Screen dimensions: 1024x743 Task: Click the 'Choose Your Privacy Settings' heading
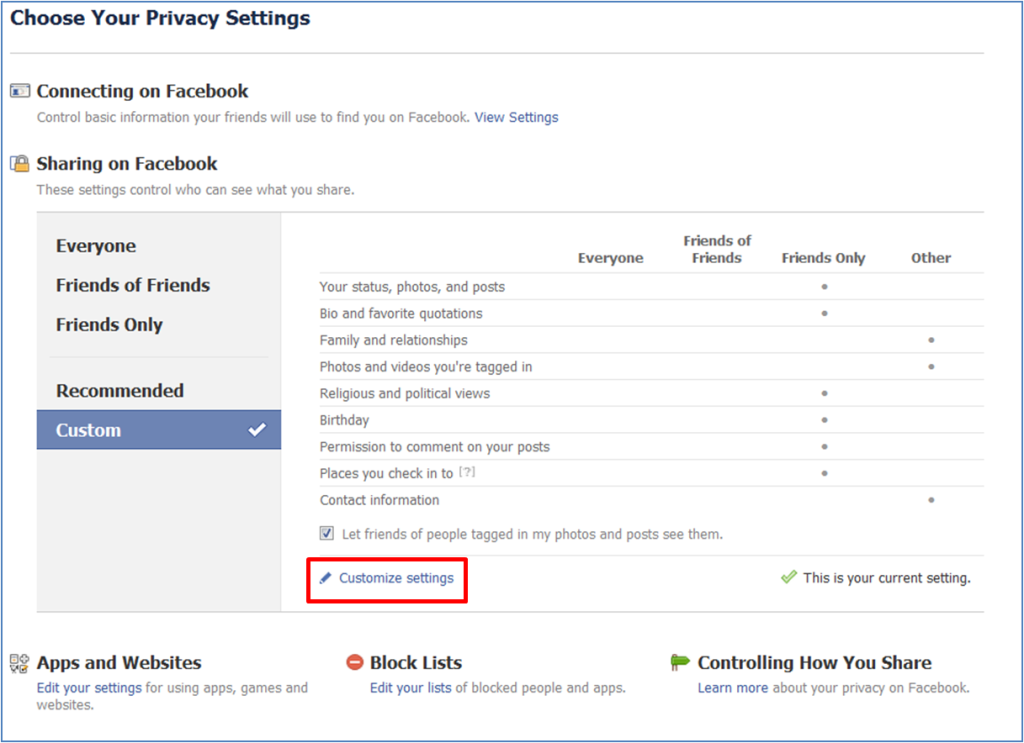coord(160,18)
